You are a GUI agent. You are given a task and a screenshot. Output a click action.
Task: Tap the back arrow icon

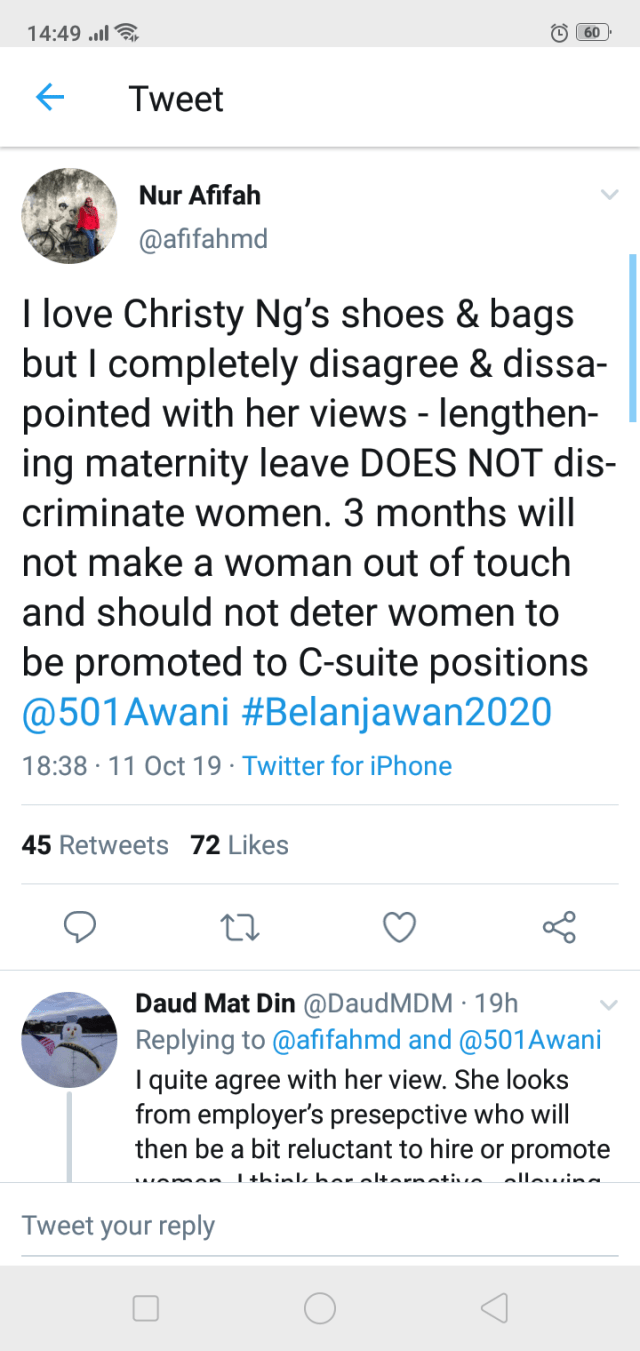50,97
